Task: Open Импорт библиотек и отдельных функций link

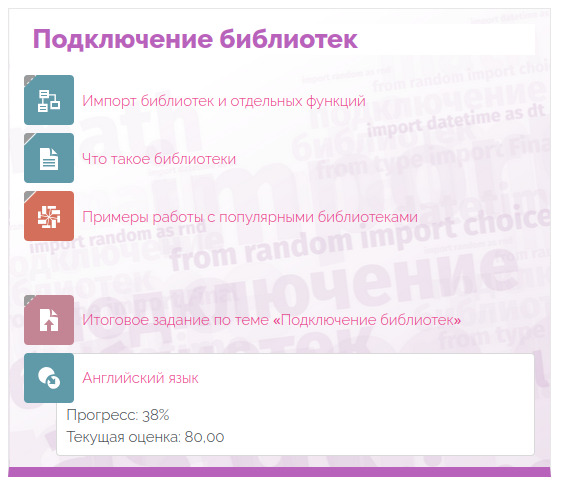Action: 224,101
